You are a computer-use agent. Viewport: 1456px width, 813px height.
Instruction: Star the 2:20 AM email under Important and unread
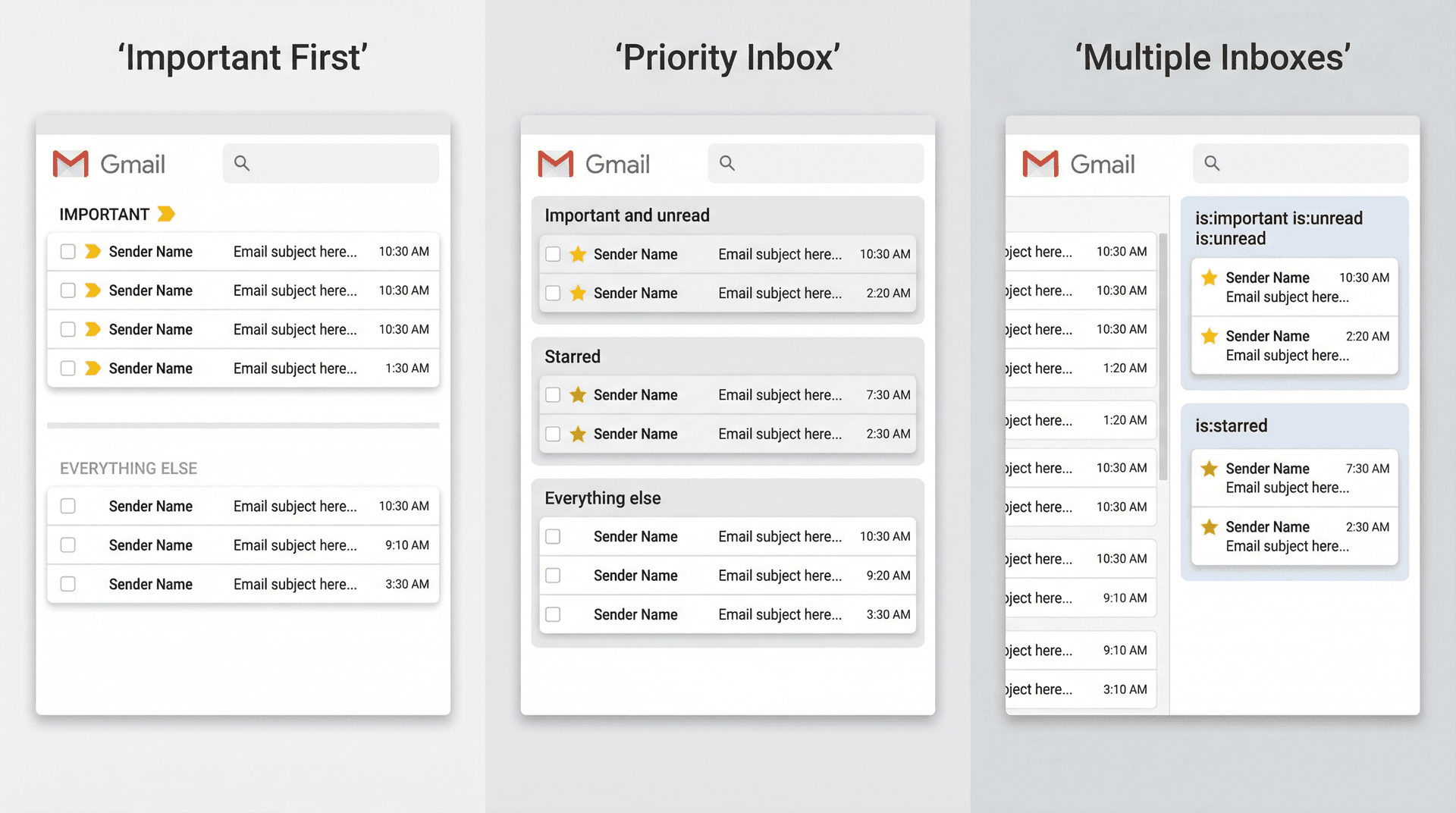coord(577,293)
